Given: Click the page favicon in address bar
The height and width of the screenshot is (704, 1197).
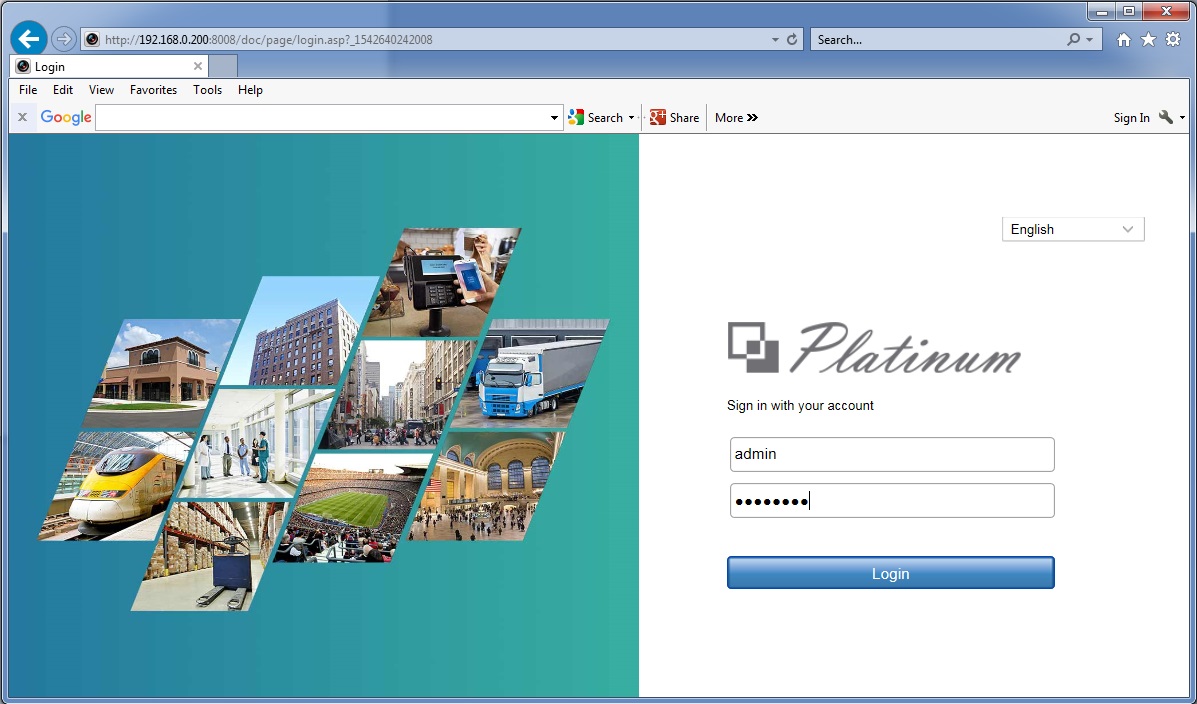Looking at the screenshot, I should (x=92, y=40).
